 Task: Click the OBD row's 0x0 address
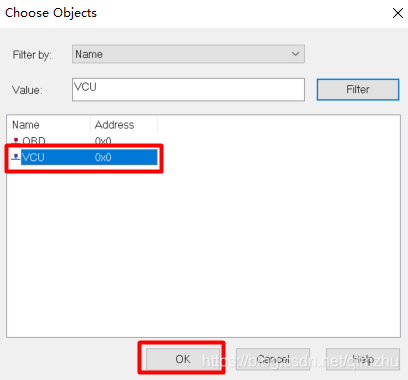[x=103, y=141]
